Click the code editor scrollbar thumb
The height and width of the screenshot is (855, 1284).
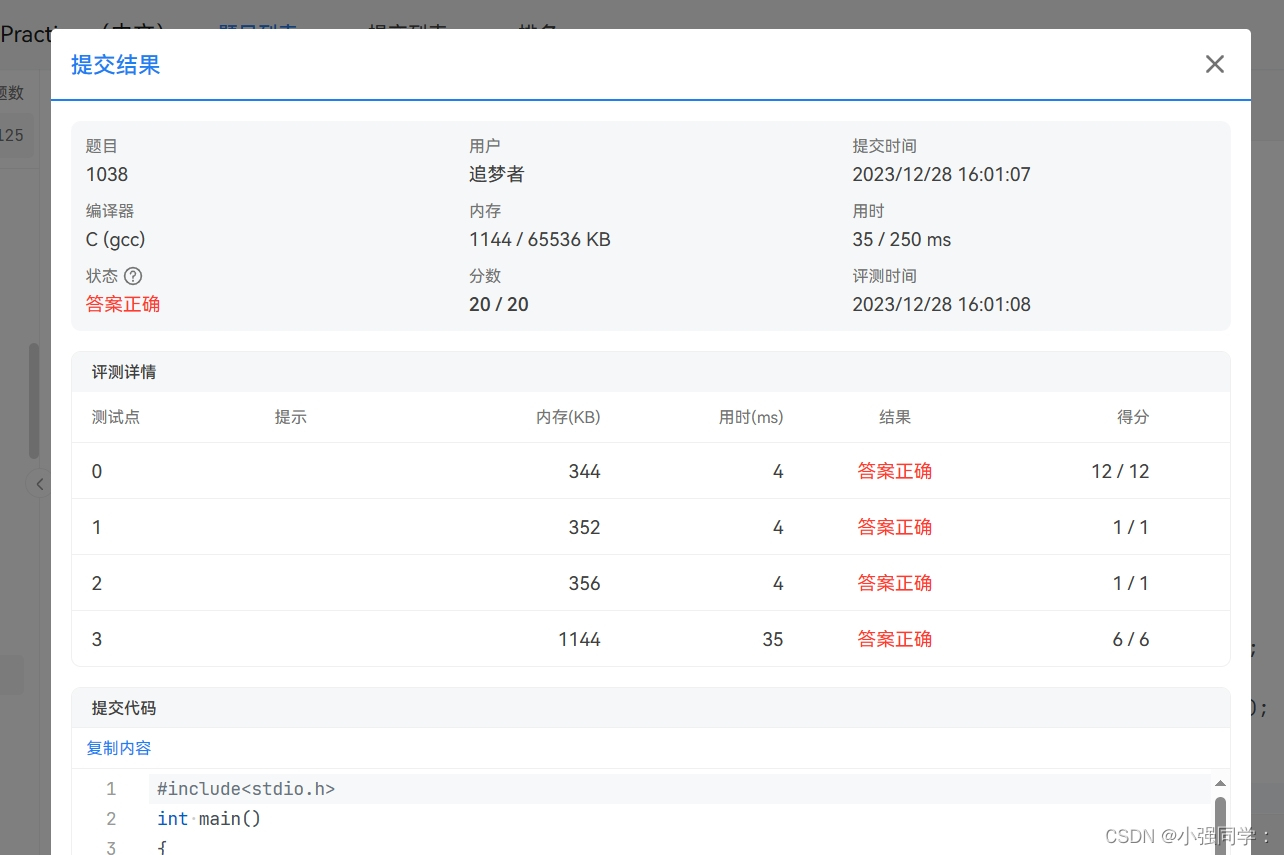click(x=1220, y=825)
